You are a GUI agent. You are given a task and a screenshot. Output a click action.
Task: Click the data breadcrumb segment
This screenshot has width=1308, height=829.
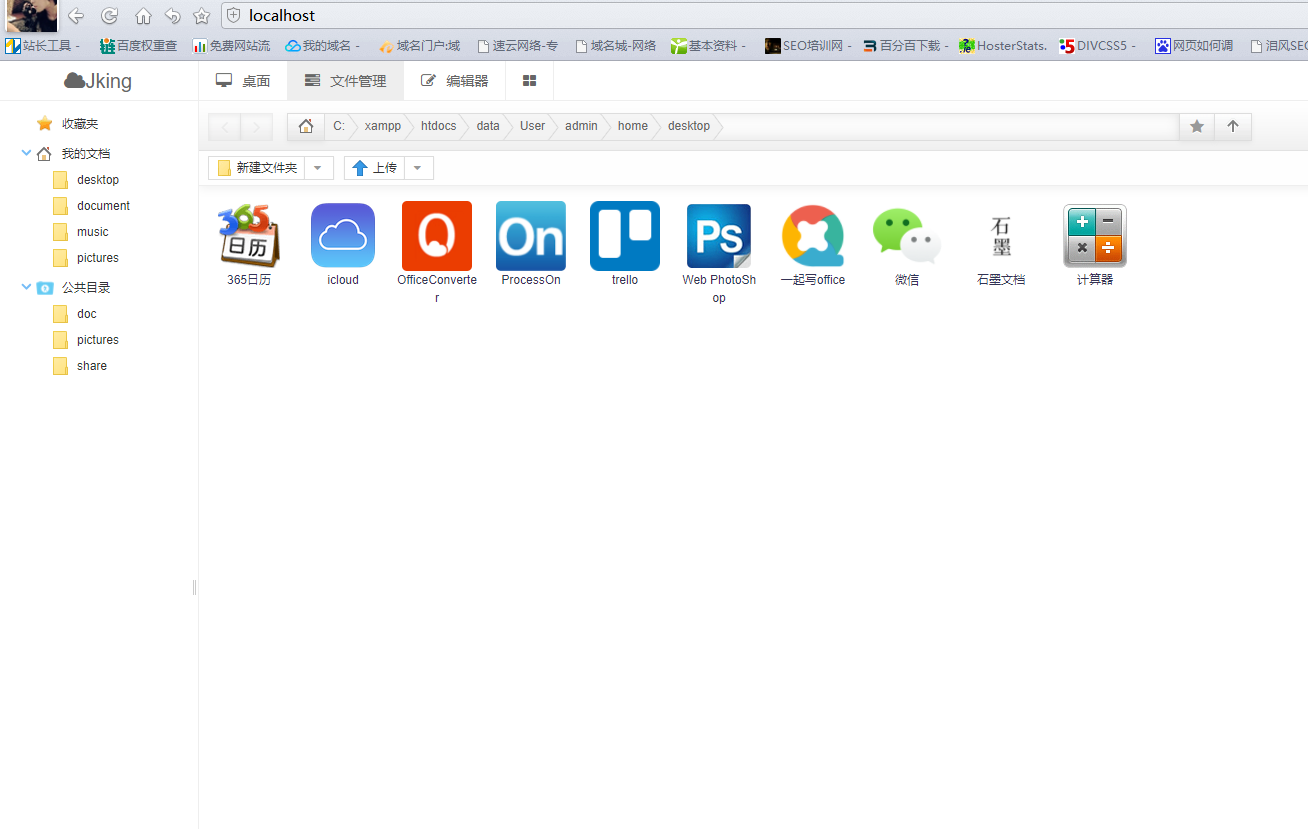coord(488,126)
